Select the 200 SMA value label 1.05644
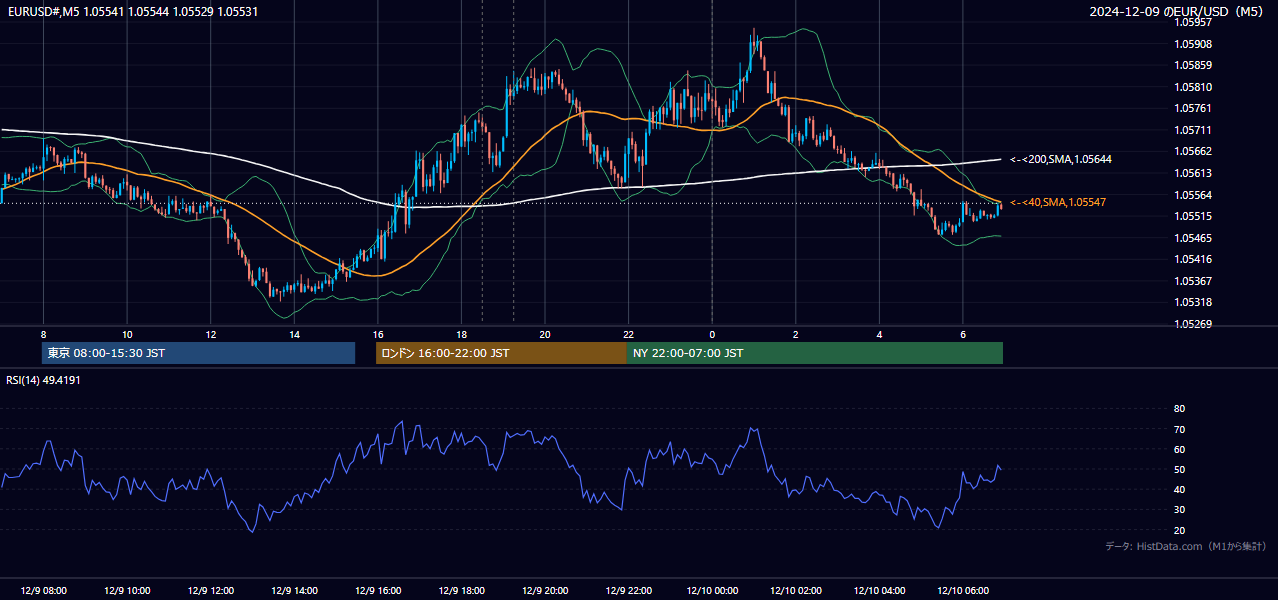Screen dimensions: 1278x600 [x=1060, y=159]
